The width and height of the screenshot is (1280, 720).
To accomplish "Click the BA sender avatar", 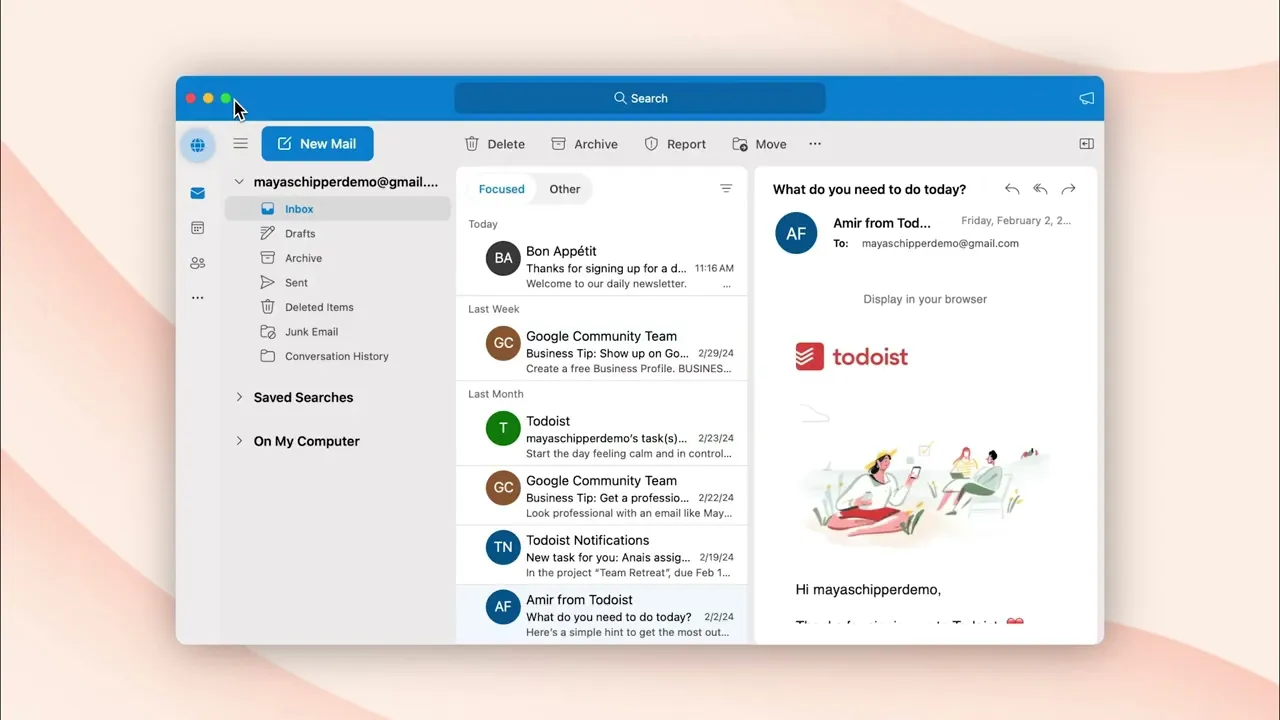I will point(503,258).
